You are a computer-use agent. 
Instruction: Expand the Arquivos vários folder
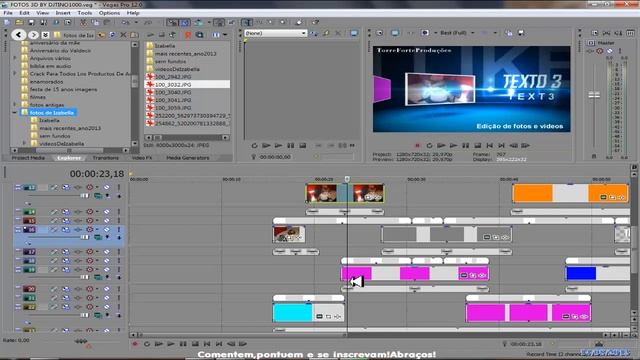click(15, 58)
